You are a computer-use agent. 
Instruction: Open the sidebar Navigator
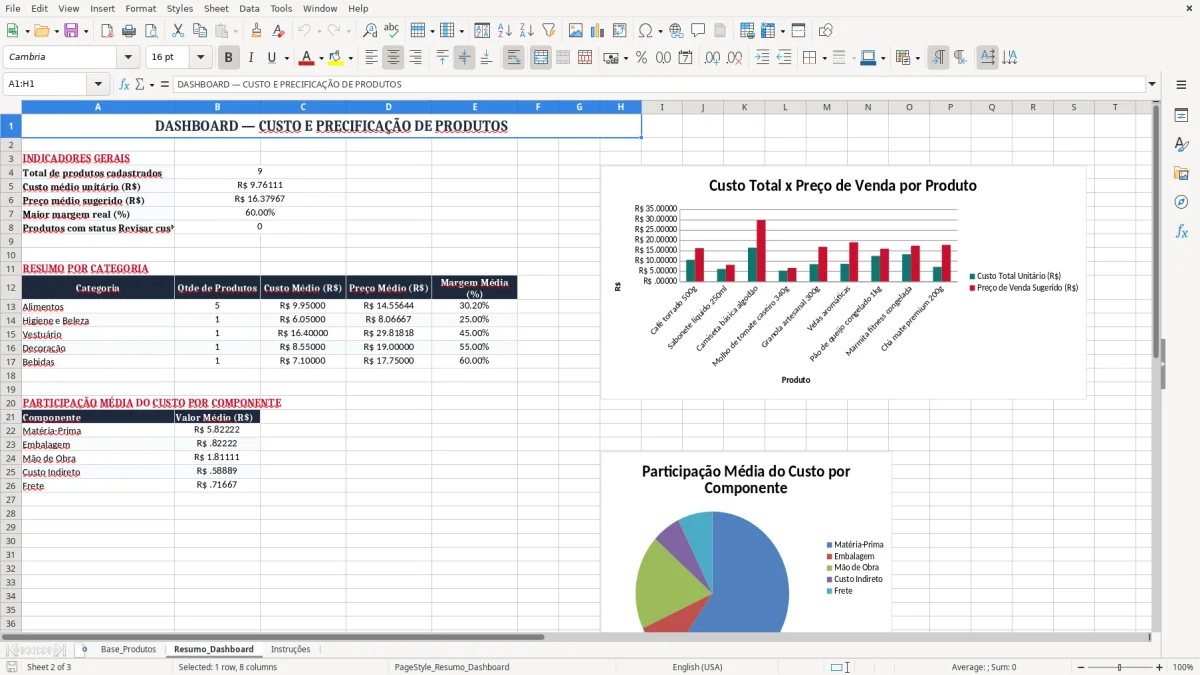[1181, 202]
